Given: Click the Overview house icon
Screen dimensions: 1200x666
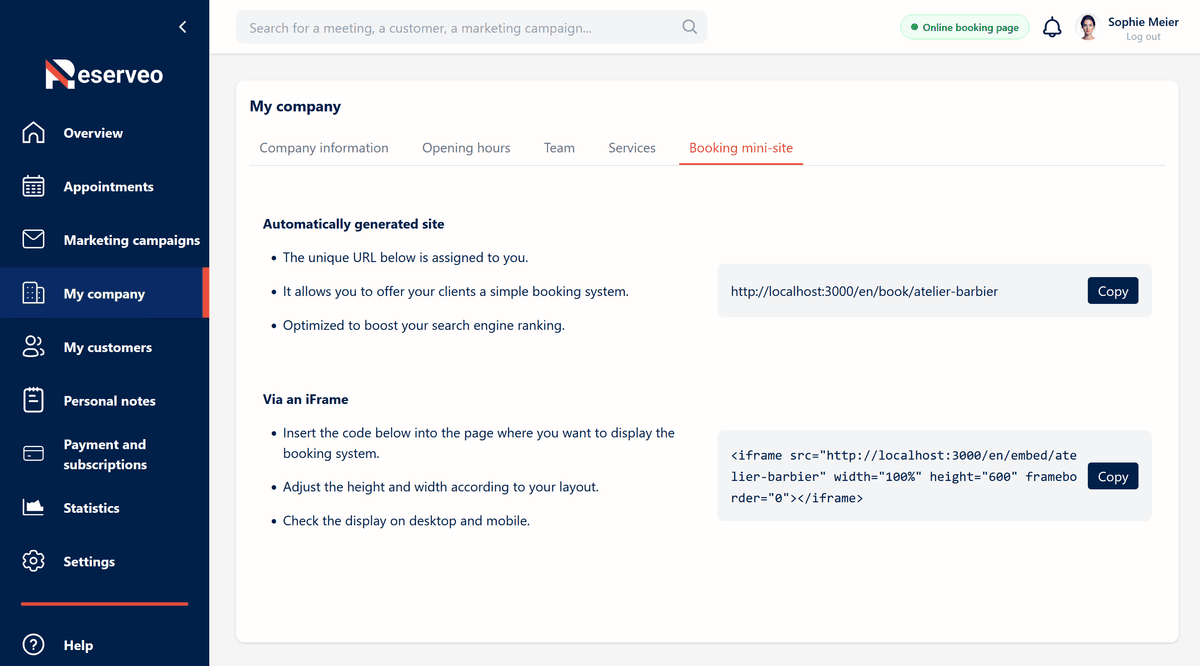Looking at the screenshot, I should pos(34,133).
